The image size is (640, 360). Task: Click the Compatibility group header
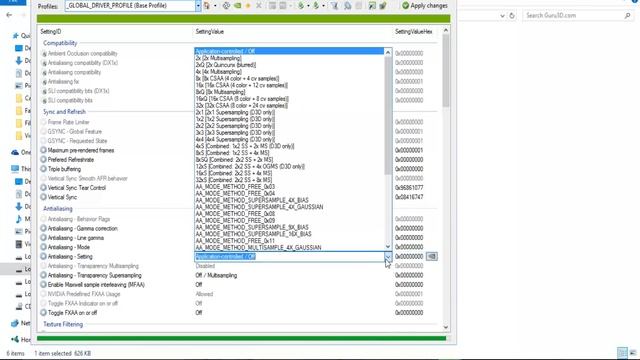tap(60, 43)
